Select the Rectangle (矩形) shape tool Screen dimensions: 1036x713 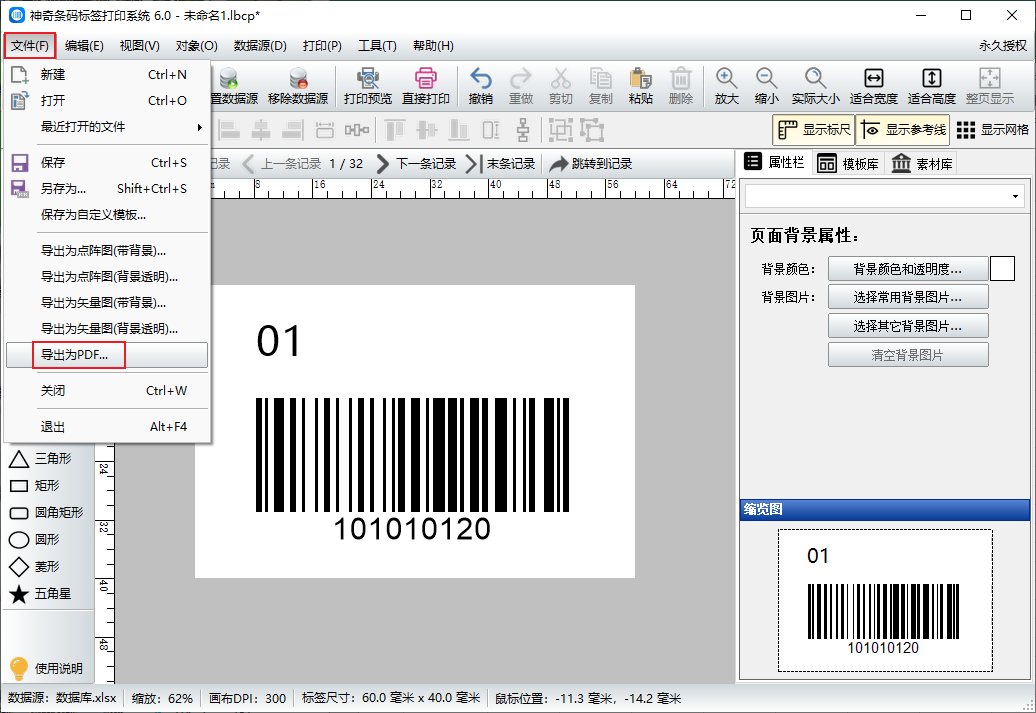pyautogui.click(x=34, y=486)
